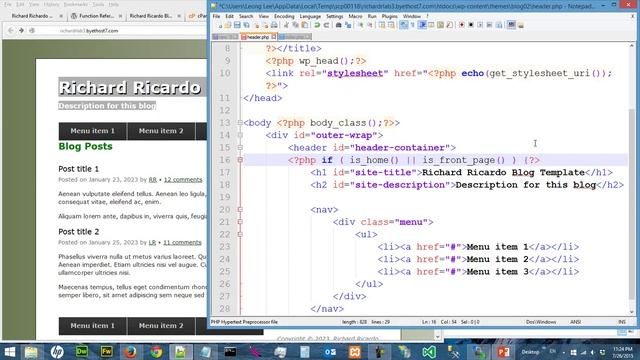Collapse the fold marker at line 15
Viewport: 640px width, 360px height.
(x=240, y=147)
